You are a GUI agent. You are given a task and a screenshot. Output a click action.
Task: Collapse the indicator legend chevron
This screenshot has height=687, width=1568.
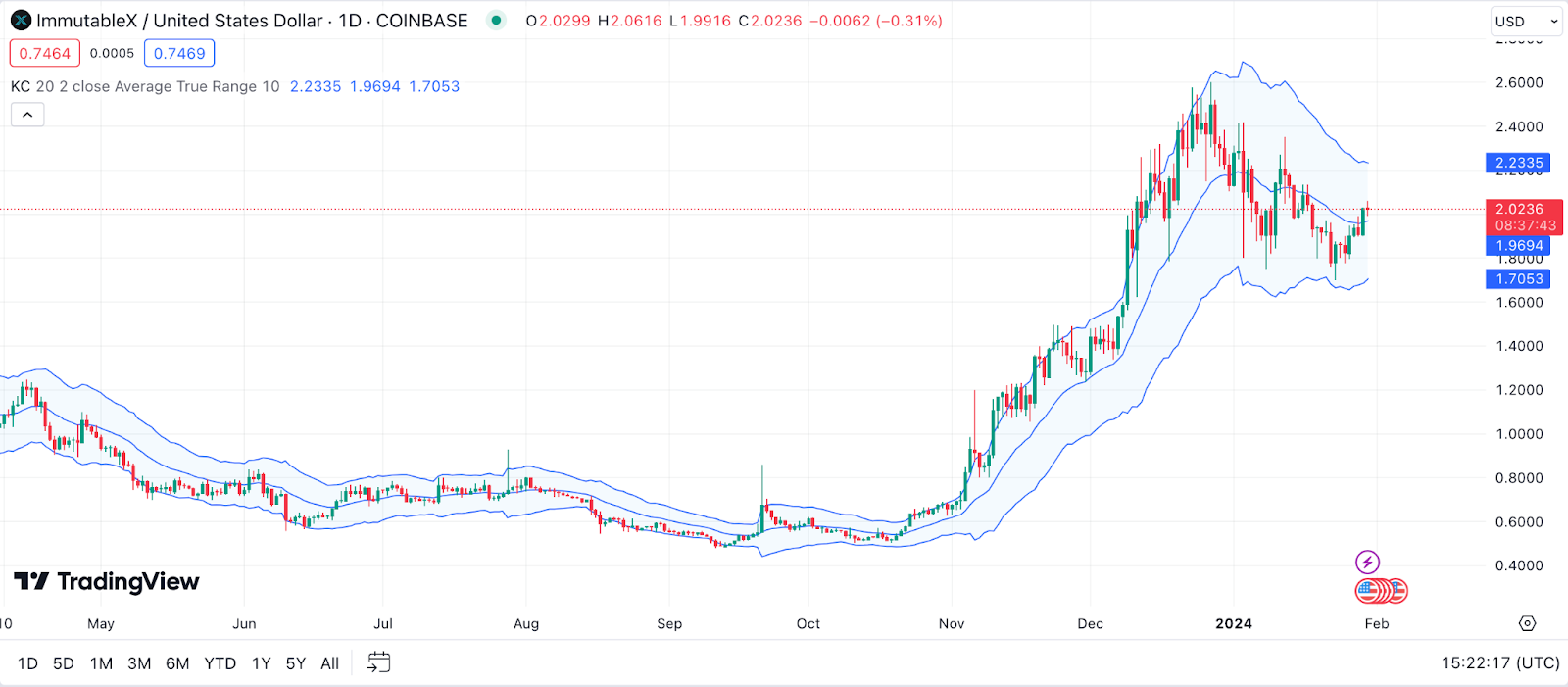point(27,115)
